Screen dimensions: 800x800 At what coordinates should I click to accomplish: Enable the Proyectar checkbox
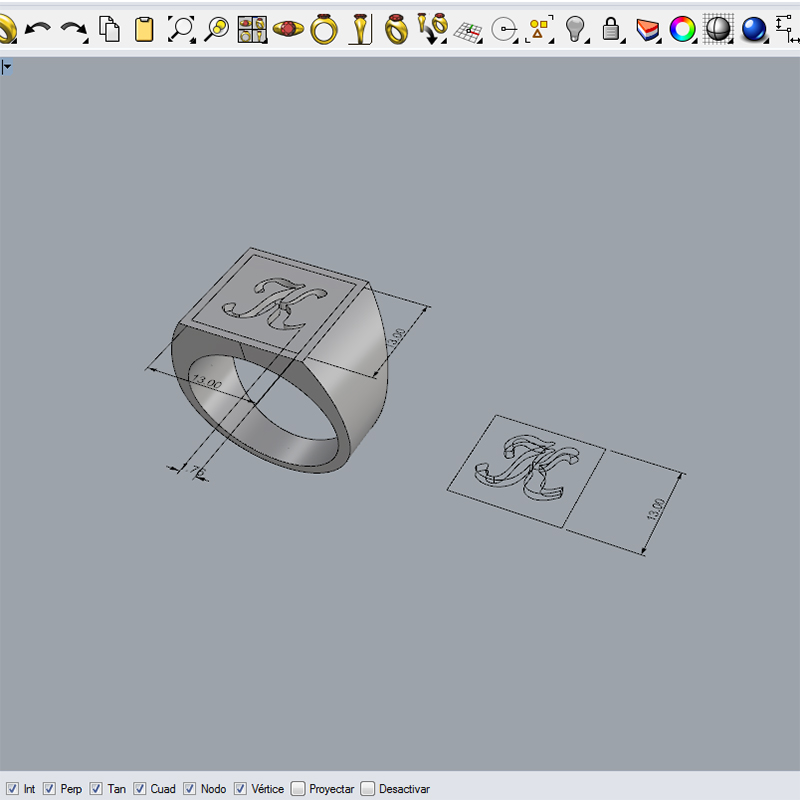(298, 789)
